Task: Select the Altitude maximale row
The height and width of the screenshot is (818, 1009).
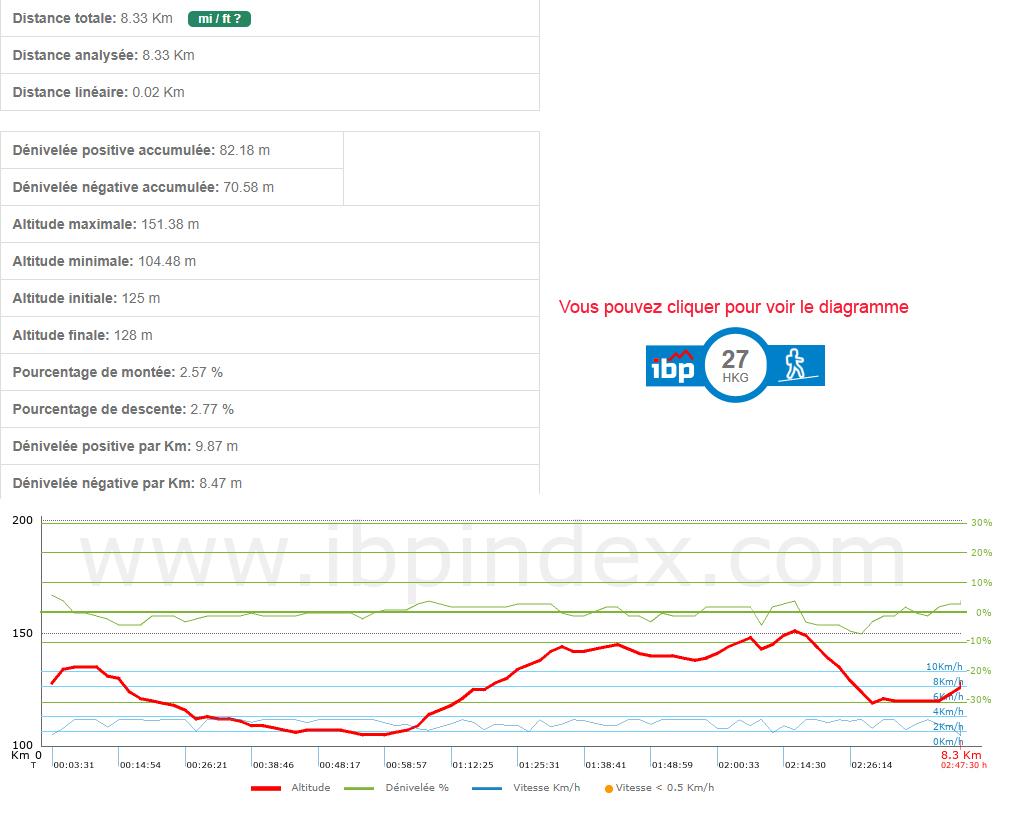Action: coord(270,224)
